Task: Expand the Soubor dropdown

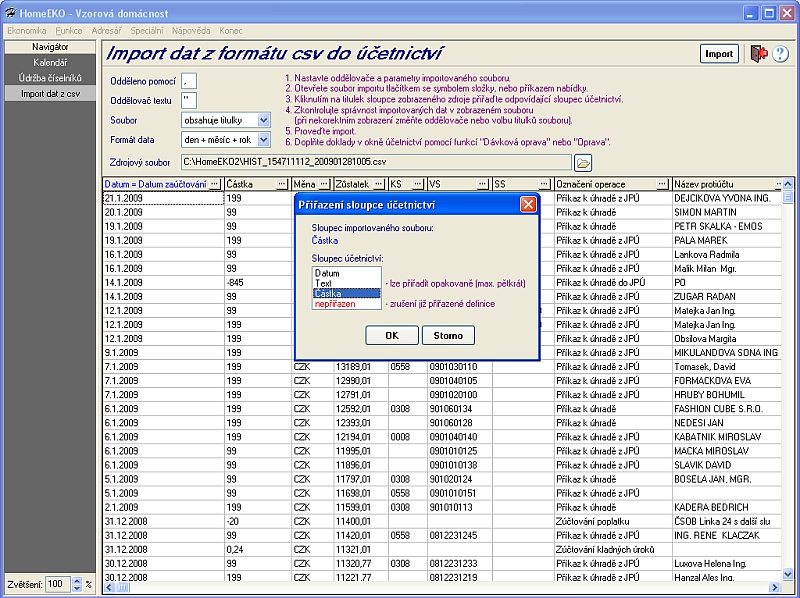Action: pyautogui.click(x=264, y=119)
